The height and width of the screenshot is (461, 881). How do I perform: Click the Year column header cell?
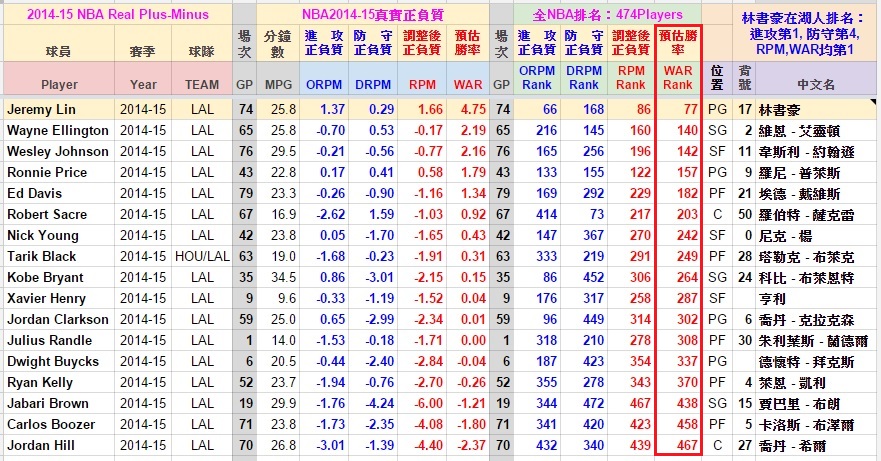[143, 85]
